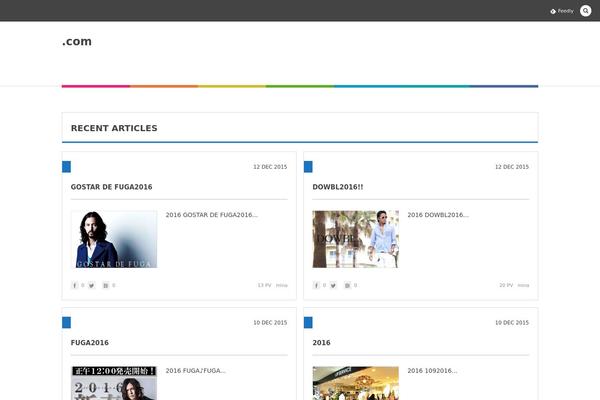600x400 pixels.
Task: Click blue category tag on GOSTAR DE FUGA2016 card
Action: (66, 167)
